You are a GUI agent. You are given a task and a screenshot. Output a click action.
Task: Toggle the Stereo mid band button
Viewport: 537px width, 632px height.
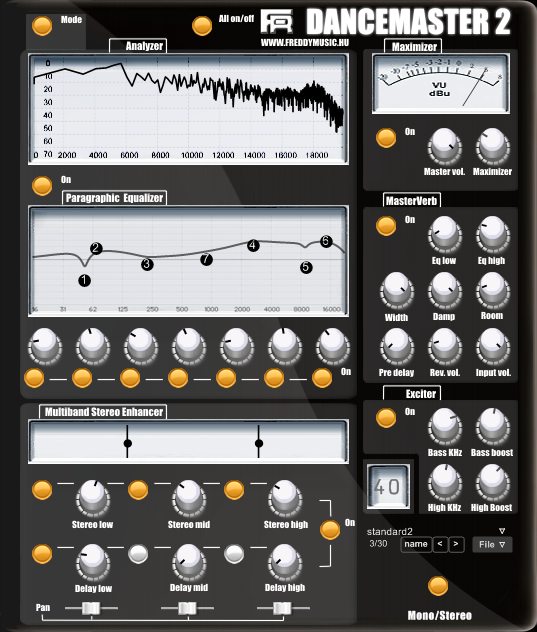point(138,490)
